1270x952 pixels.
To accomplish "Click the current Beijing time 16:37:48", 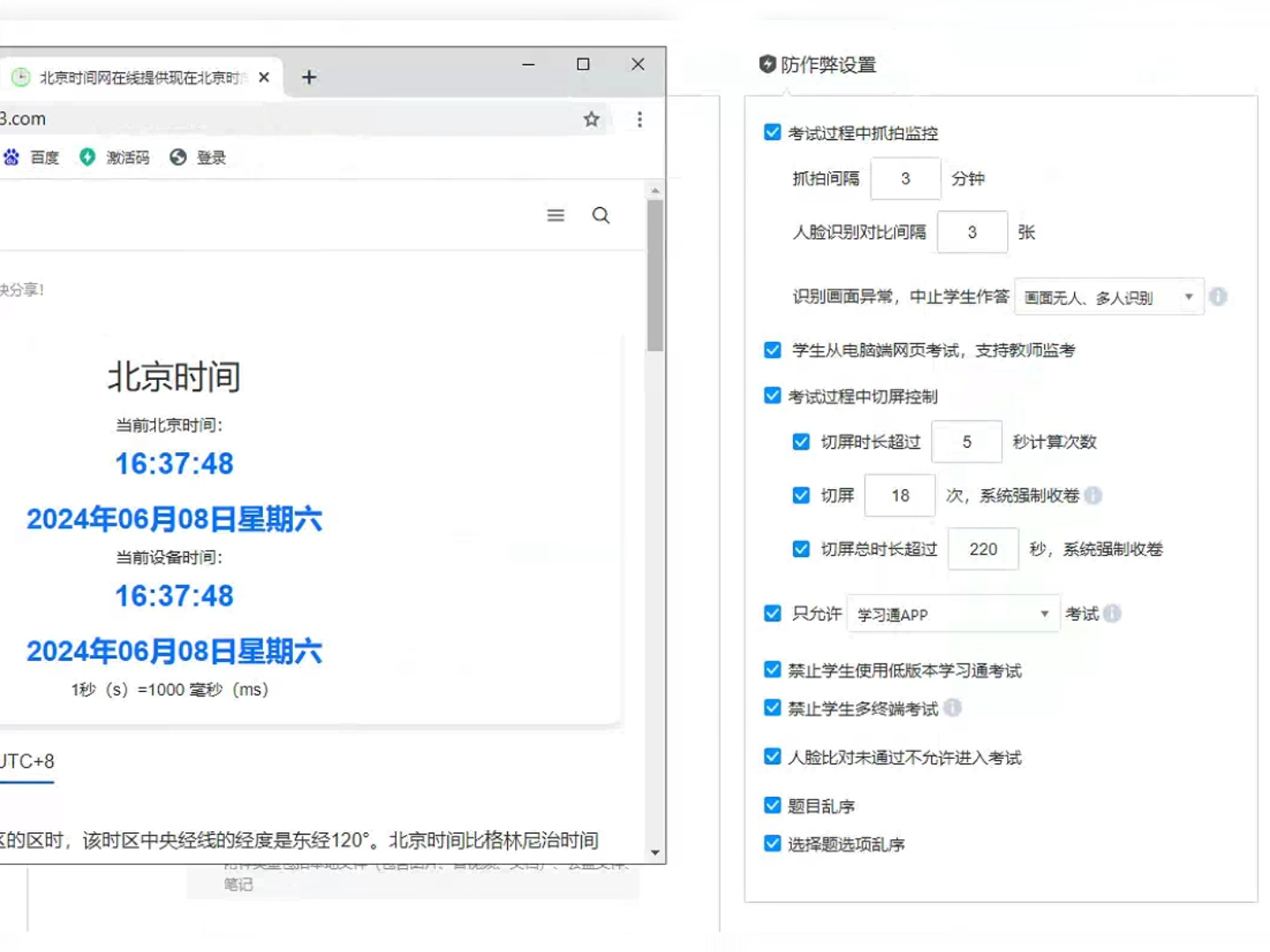I will pos(175,464).
